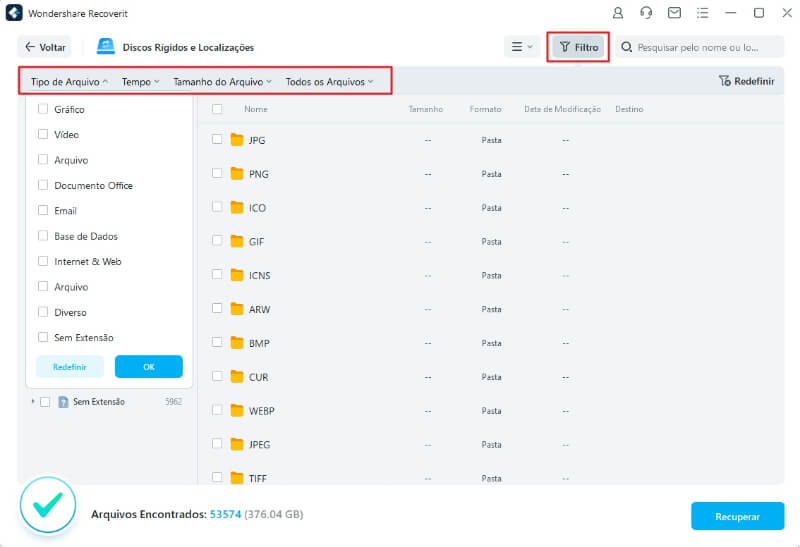Click Redefinir at top right of filter bar
The image size is (800, 547).
click(x=746, y=81)
